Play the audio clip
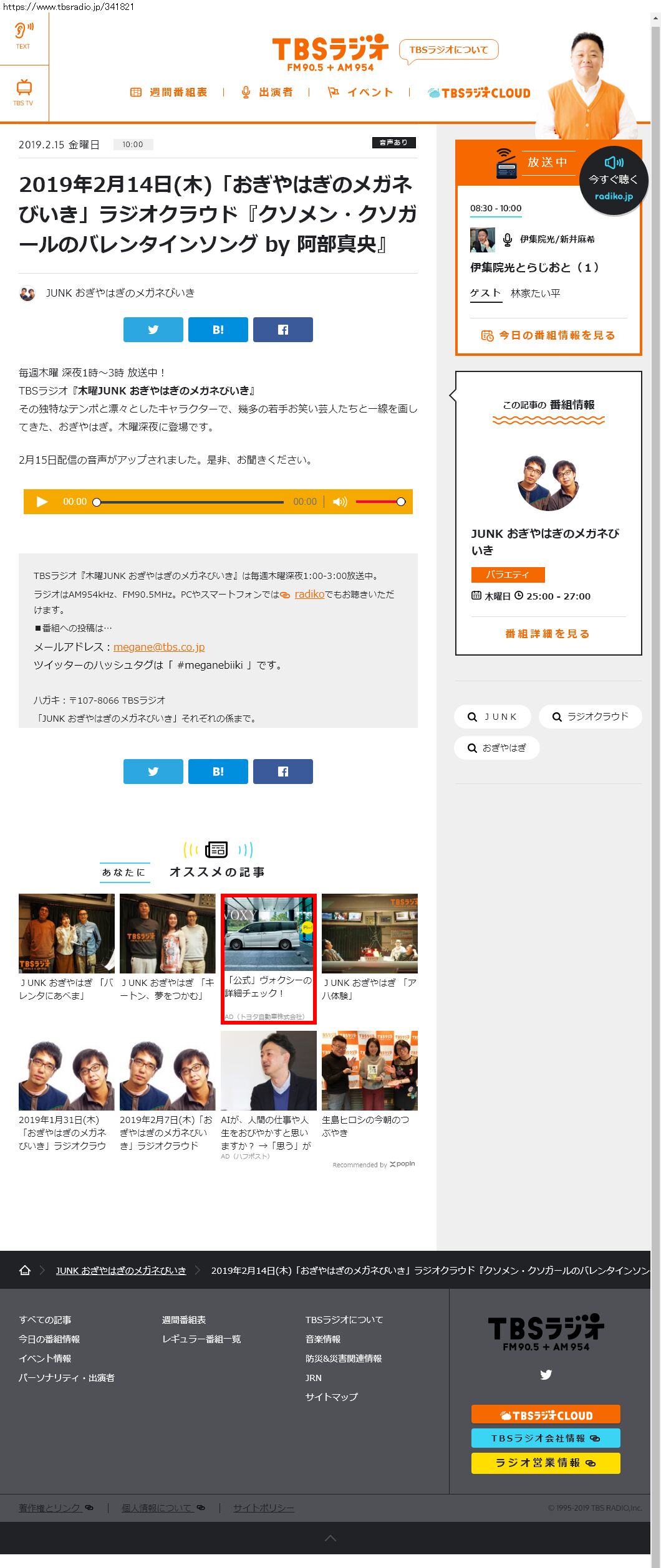 point(42,502)
